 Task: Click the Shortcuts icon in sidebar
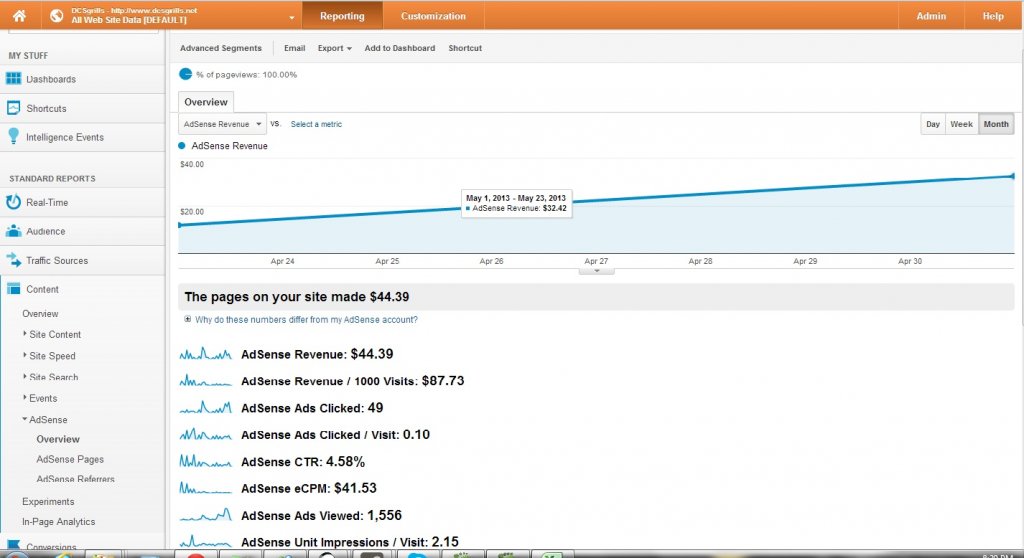[x=13, y=108]
